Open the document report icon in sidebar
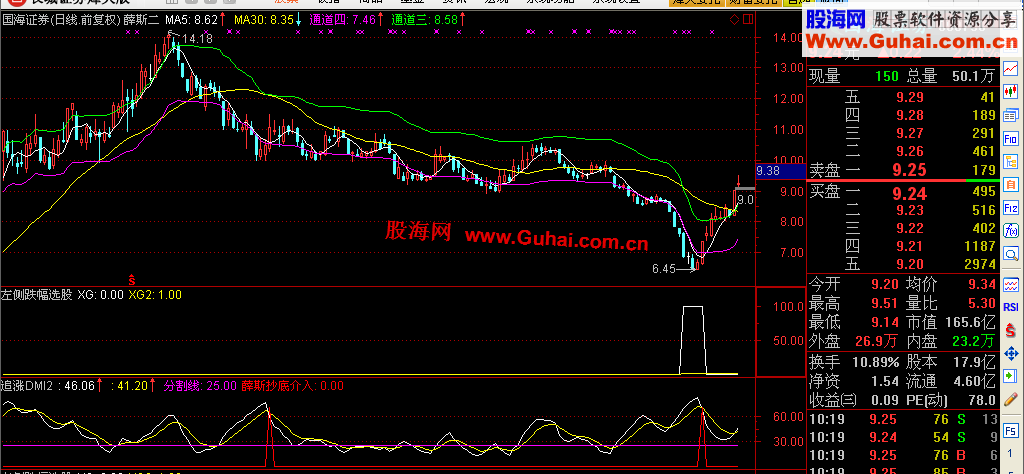The image size is (1024, 474). [1011, 185]
